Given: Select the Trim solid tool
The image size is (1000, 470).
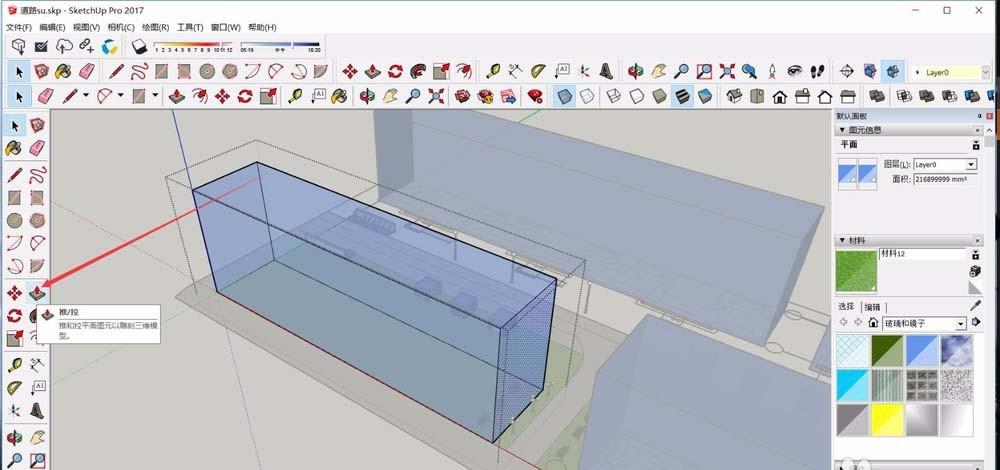Looking at the screenshot, I should [x=972, y=96].
